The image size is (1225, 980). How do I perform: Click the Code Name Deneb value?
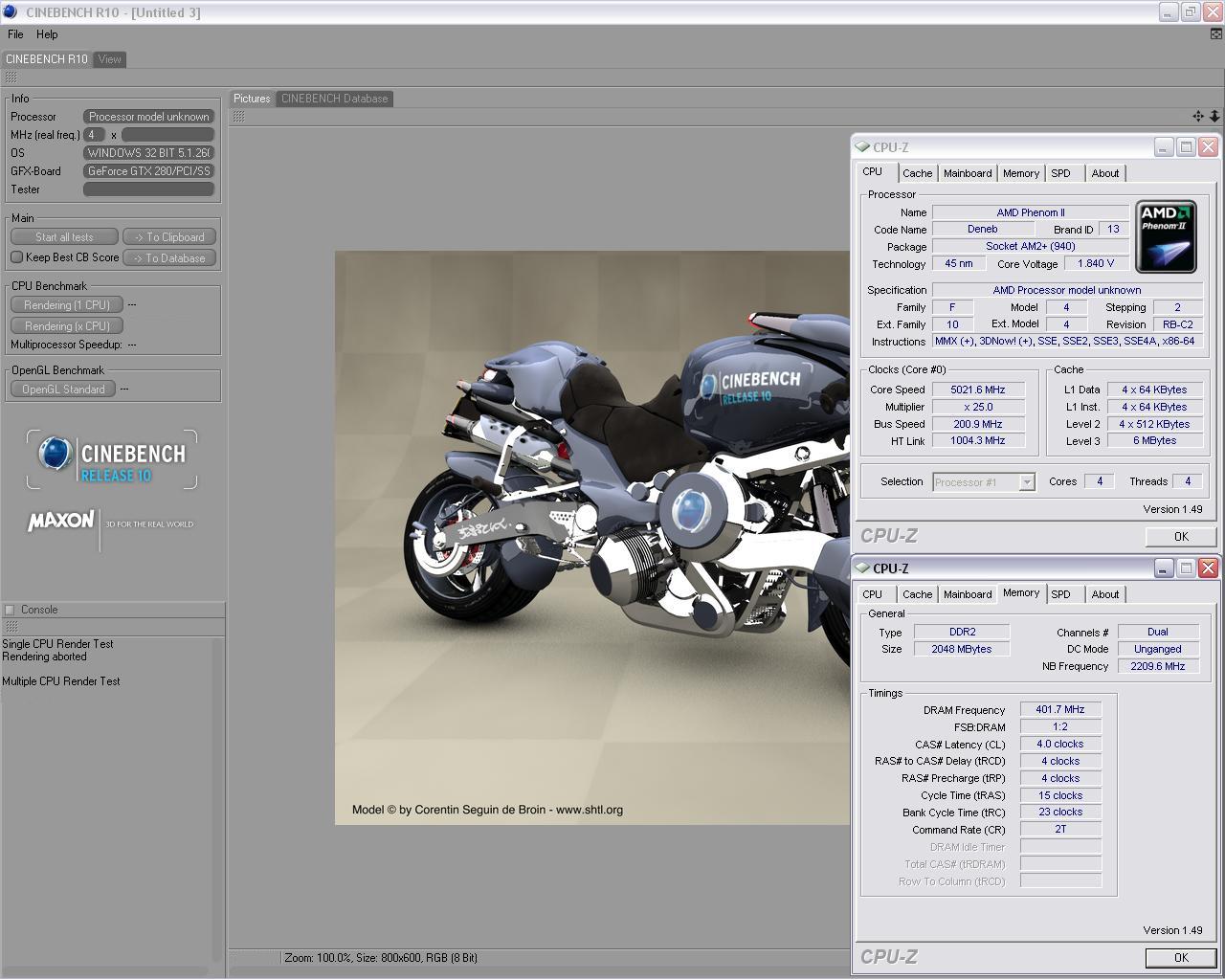click(982, 229)
